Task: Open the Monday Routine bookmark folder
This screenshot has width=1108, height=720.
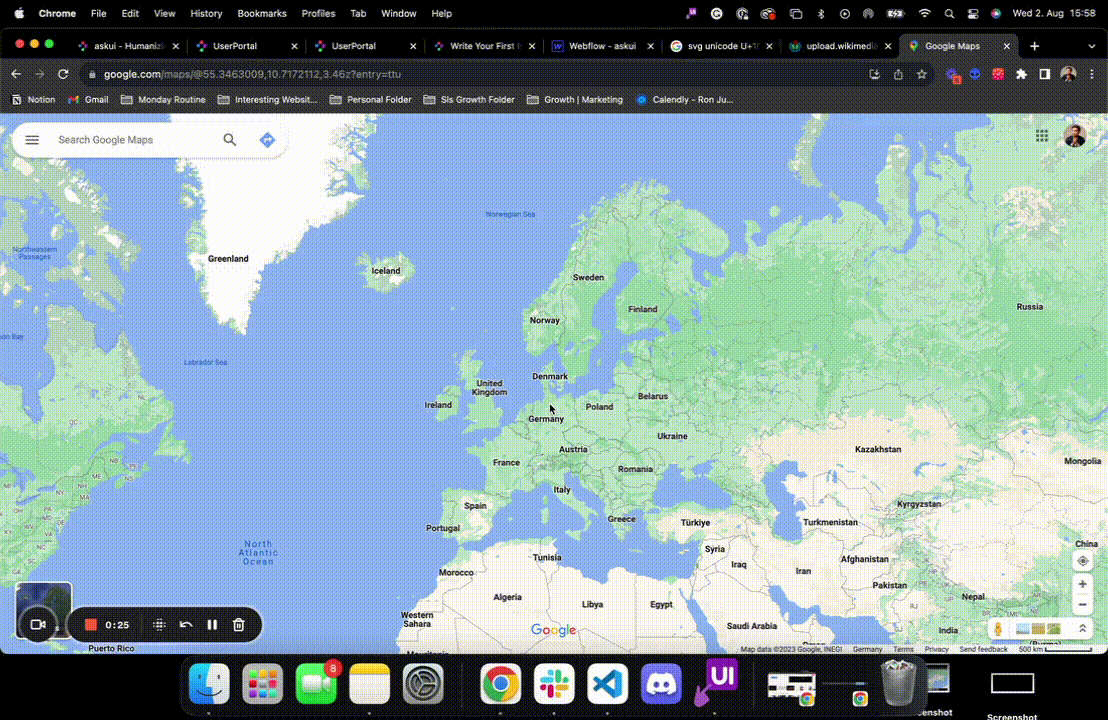Action: point(163,100)
